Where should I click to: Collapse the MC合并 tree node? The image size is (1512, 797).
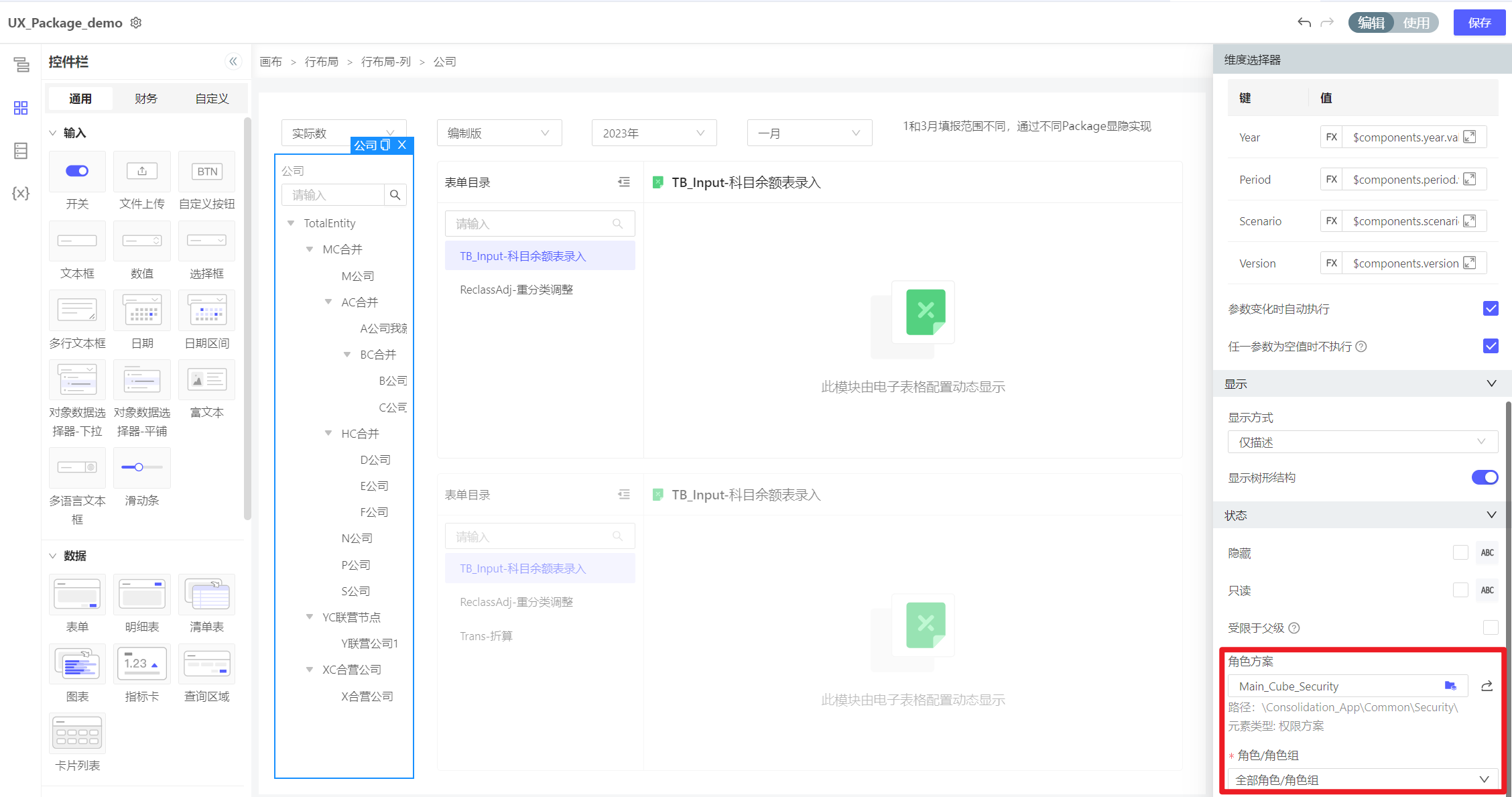pos(310,249)
